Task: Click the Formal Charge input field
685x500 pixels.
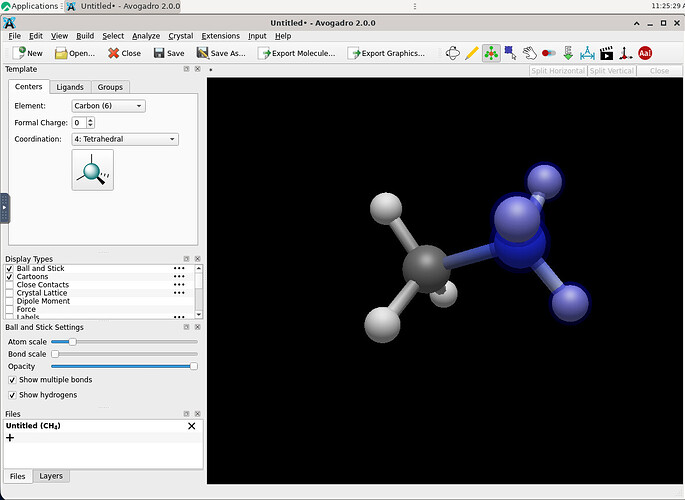Action: tap(80, 123)
